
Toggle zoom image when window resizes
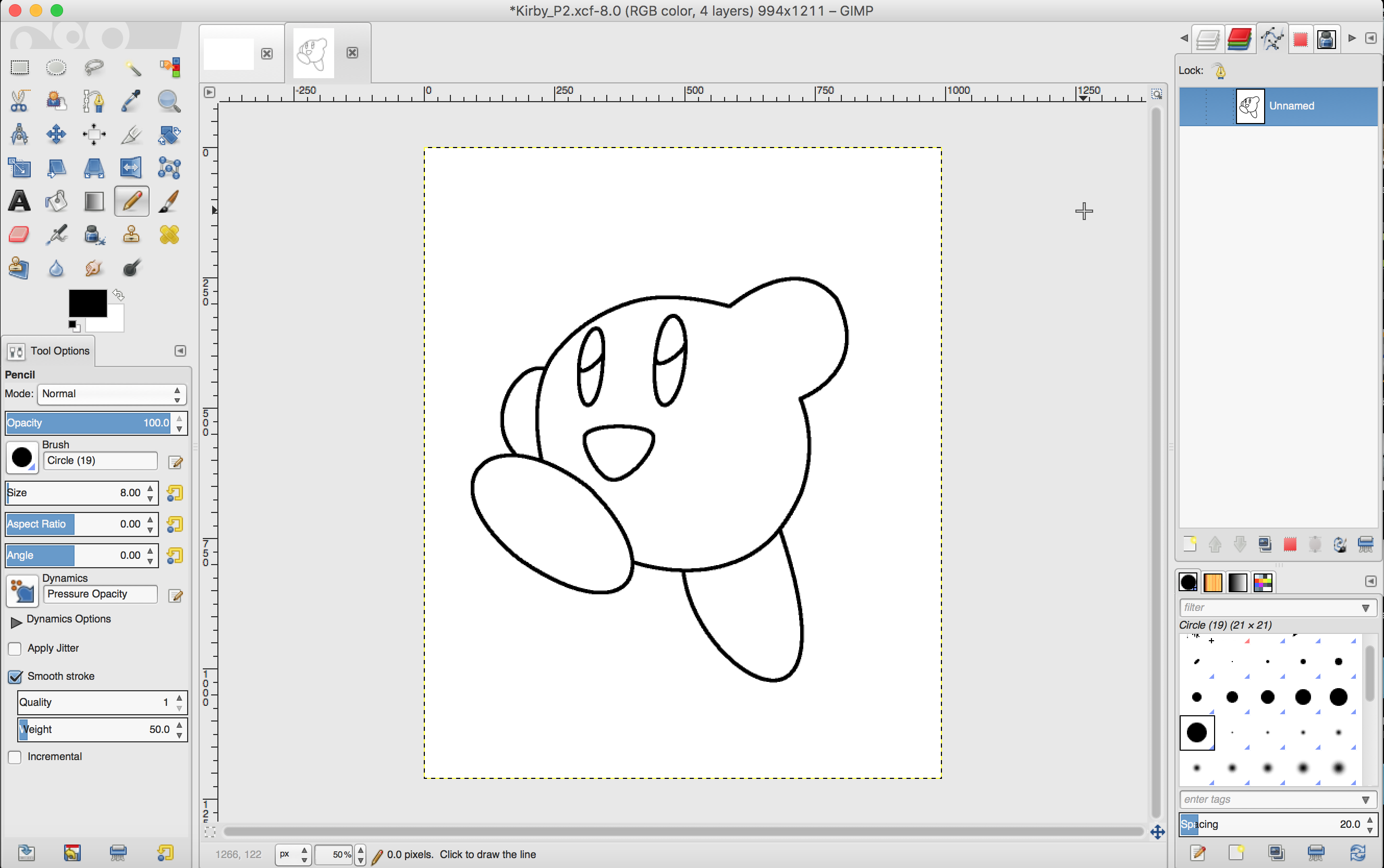tap(1157, 93)
